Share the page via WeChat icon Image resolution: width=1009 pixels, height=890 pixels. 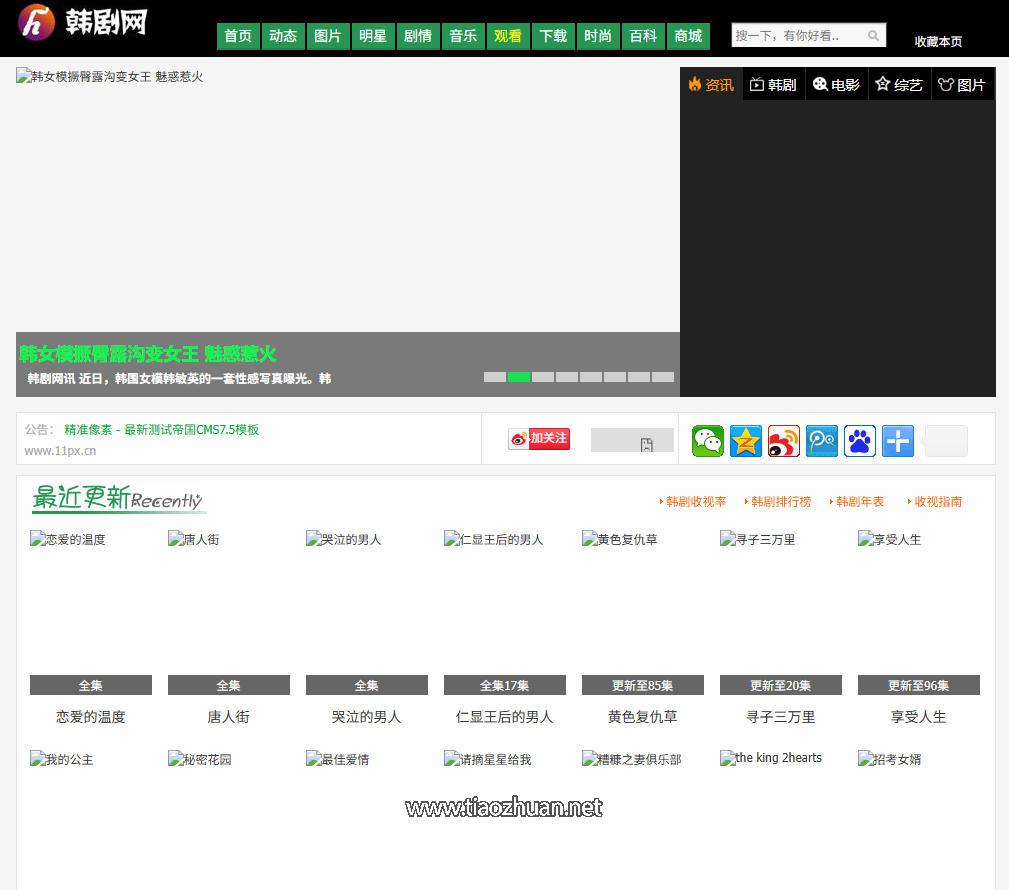tap(708, 440)
